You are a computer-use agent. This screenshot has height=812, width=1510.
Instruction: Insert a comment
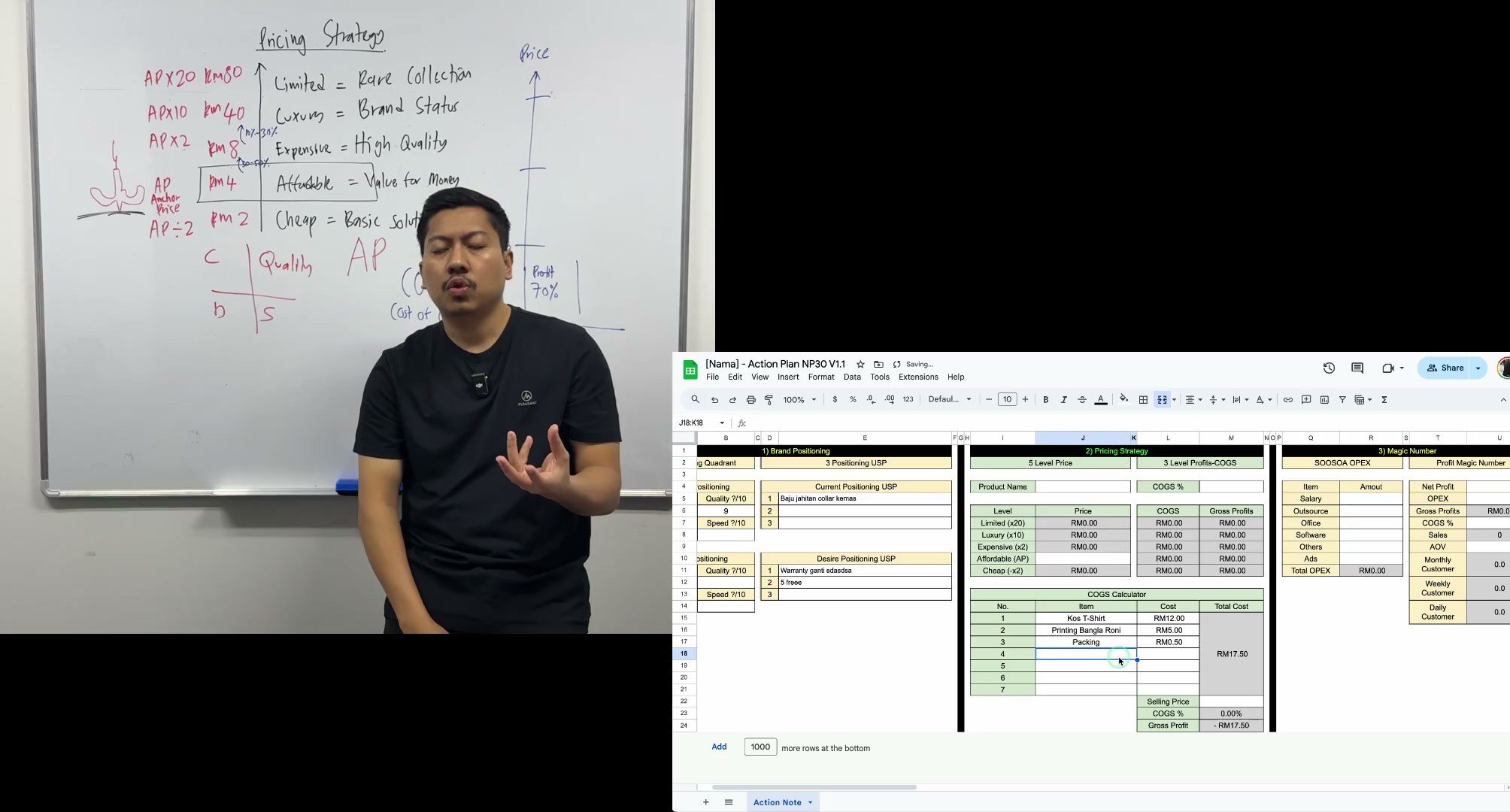pos(1306,400)
